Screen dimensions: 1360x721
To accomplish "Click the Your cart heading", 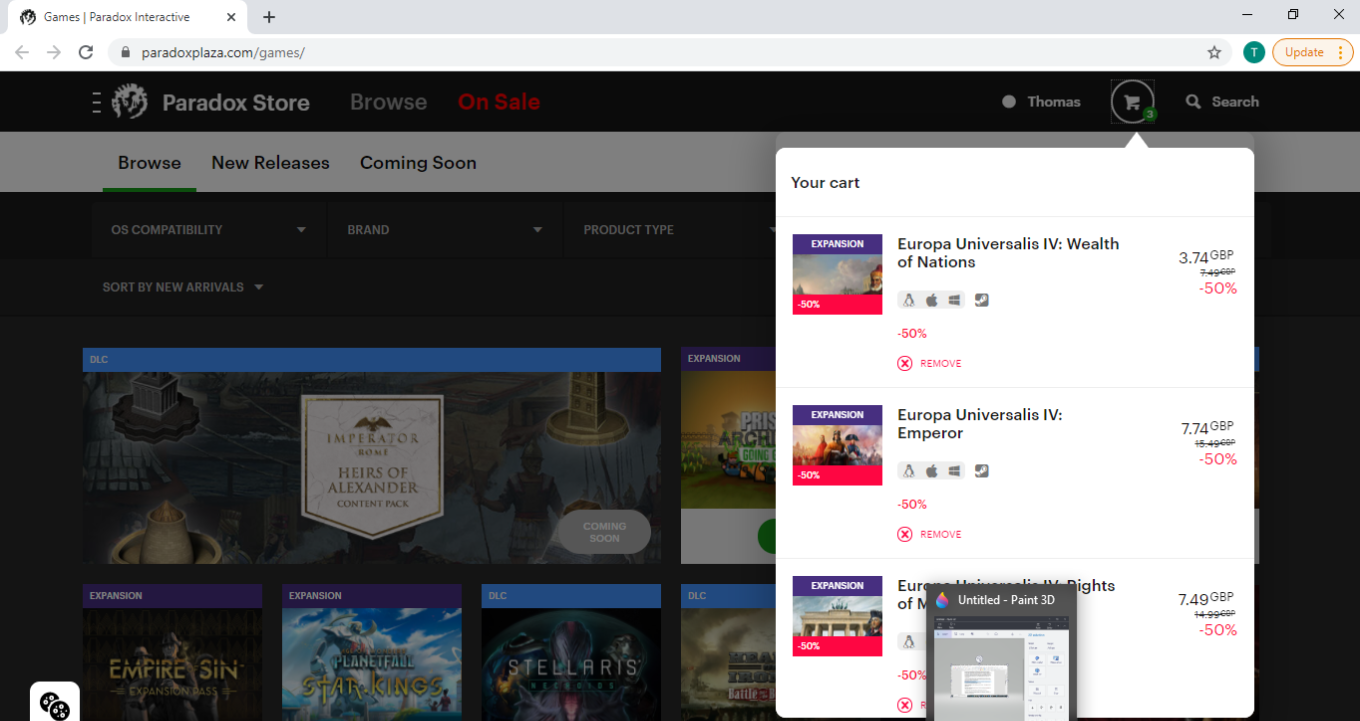I will coord(825,183).
